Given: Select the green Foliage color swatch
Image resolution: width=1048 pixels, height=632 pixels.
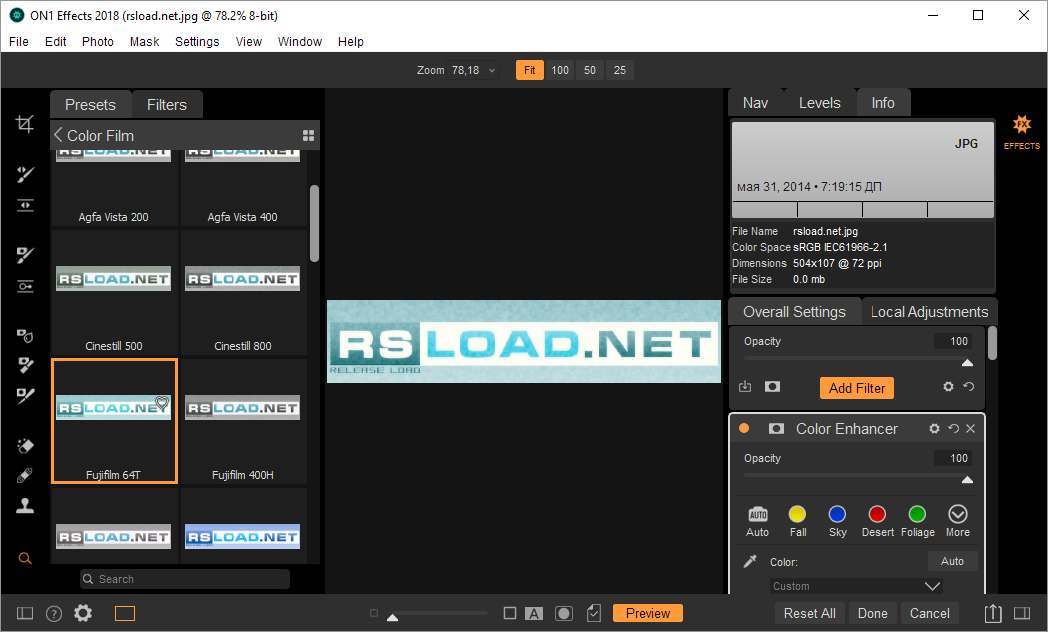Looking at the screenshot, I should (x=917, y=514).
